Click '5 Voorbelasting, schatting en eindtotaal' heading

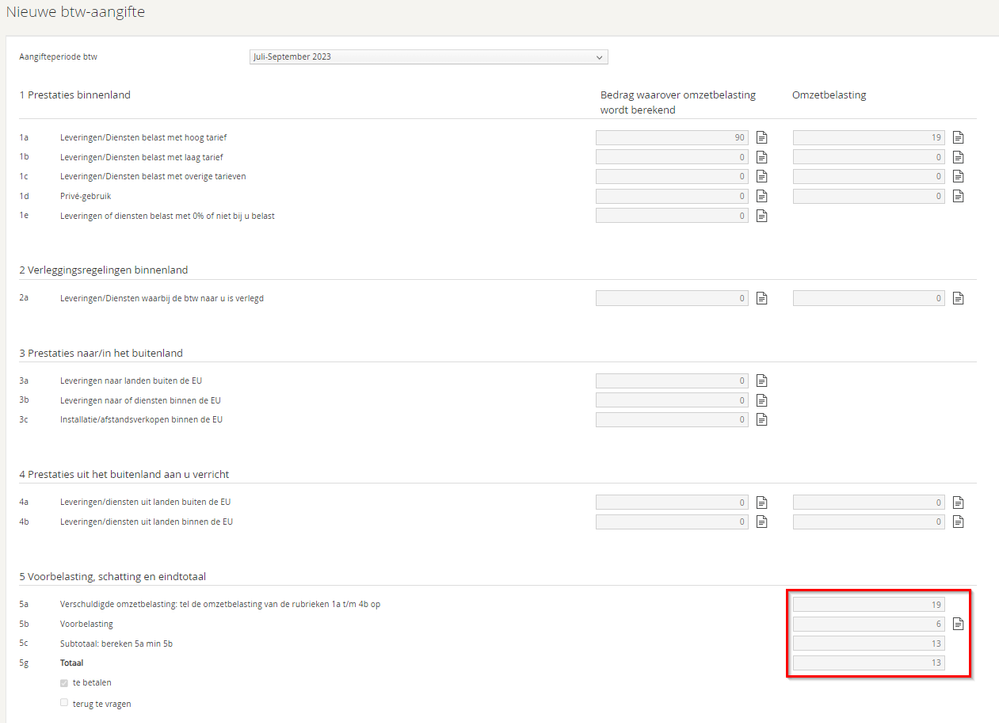coord(112,576)
